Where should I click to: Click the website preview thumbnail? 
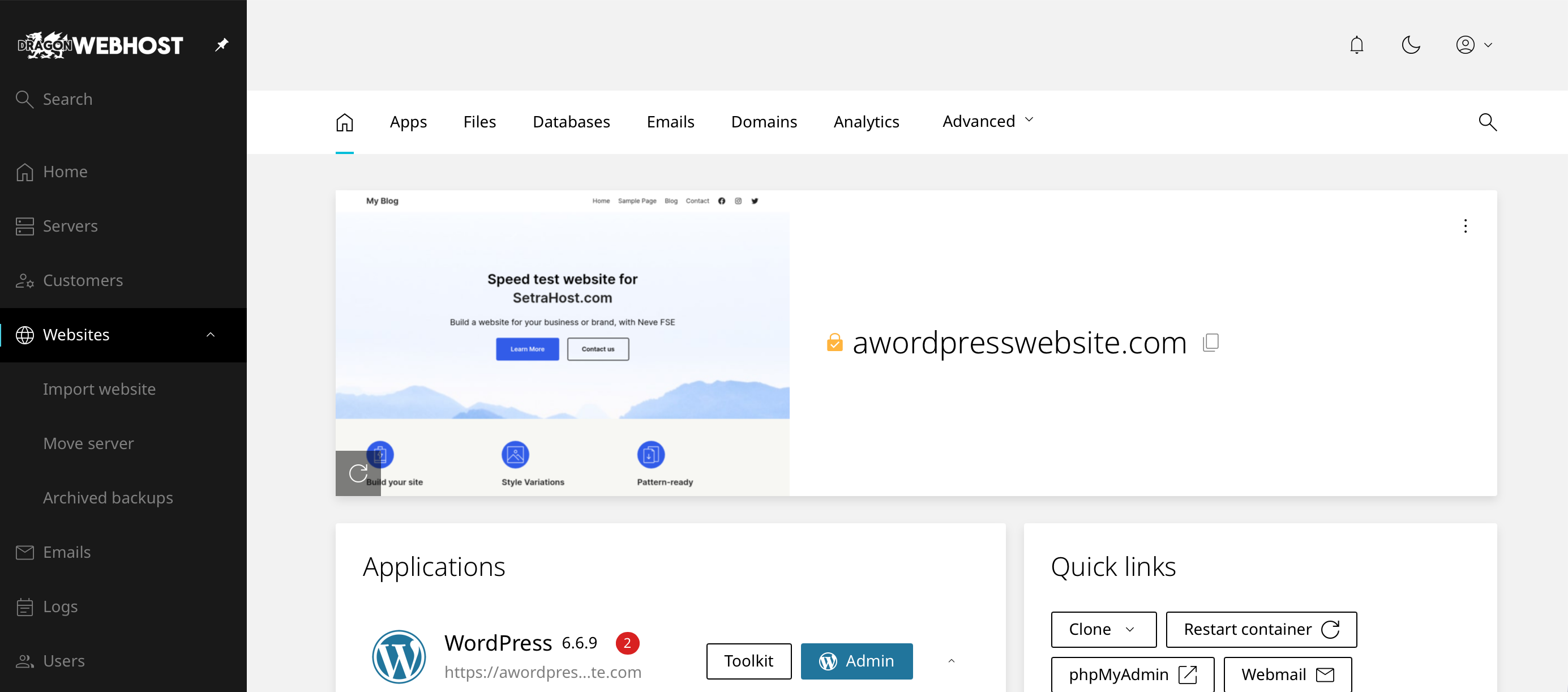pos(563,343)
